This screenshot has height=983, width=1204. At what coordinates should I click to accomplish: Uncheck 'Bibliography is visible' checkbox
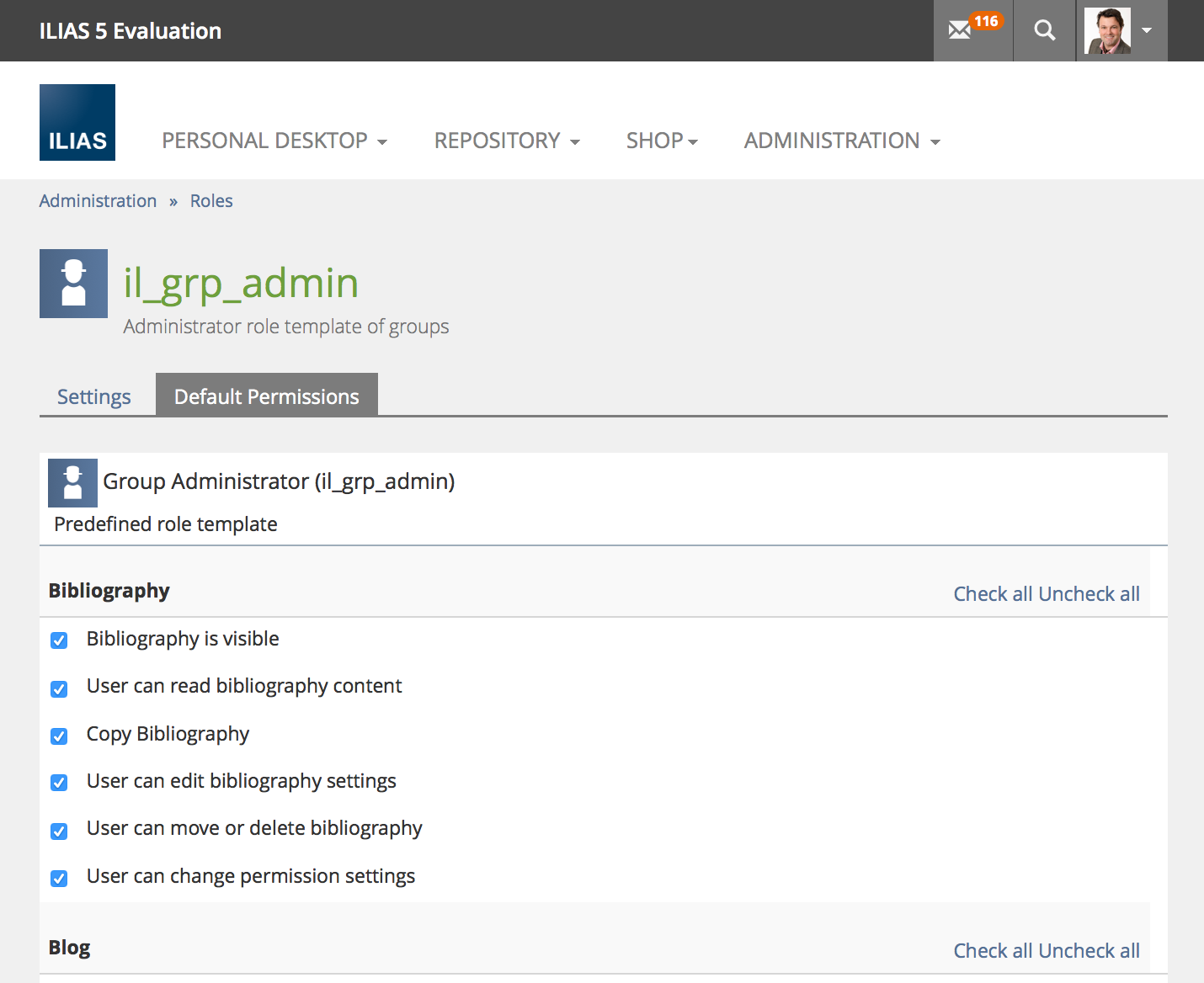(59, 640)
